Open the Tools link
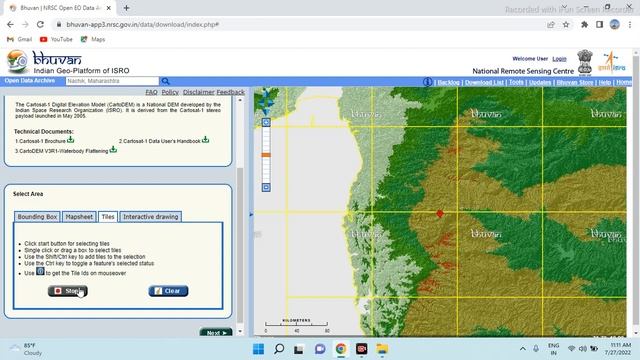 pyautogui.click(x=516, y=82)
